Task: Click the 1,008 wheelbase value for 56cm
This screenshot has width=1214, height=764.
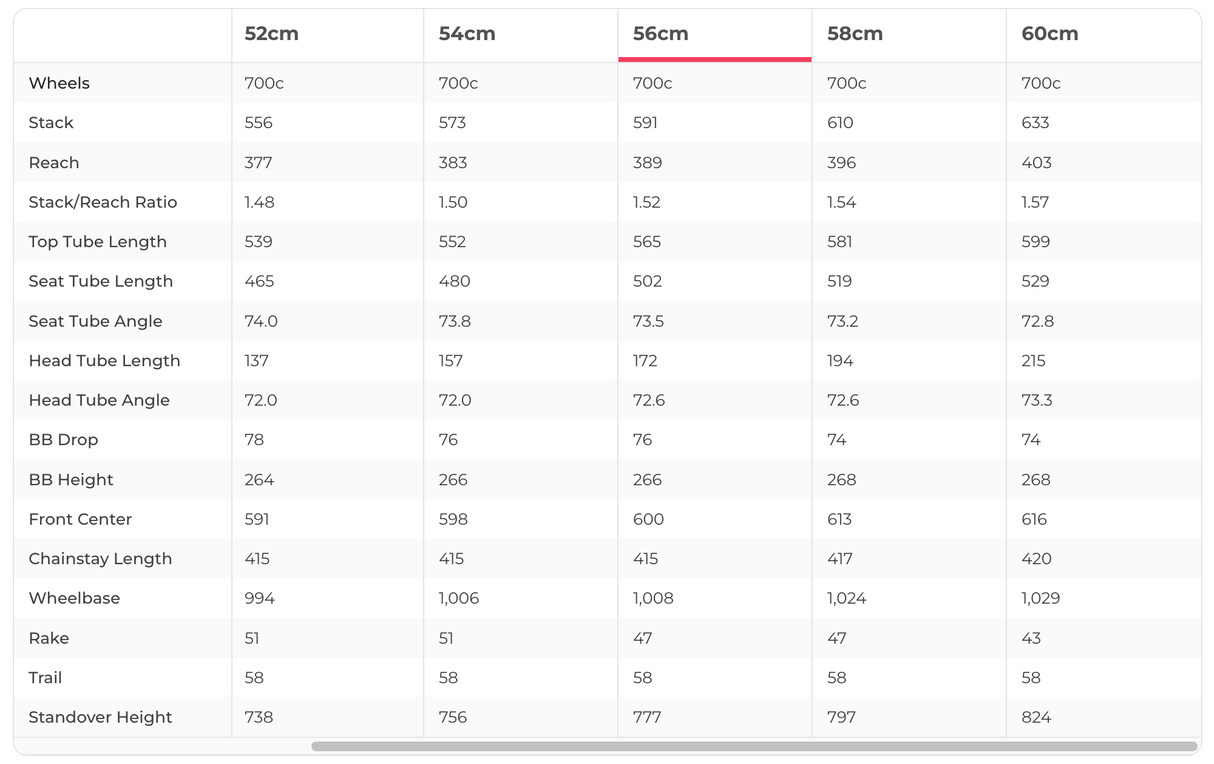Action: (x=653, y=598)
